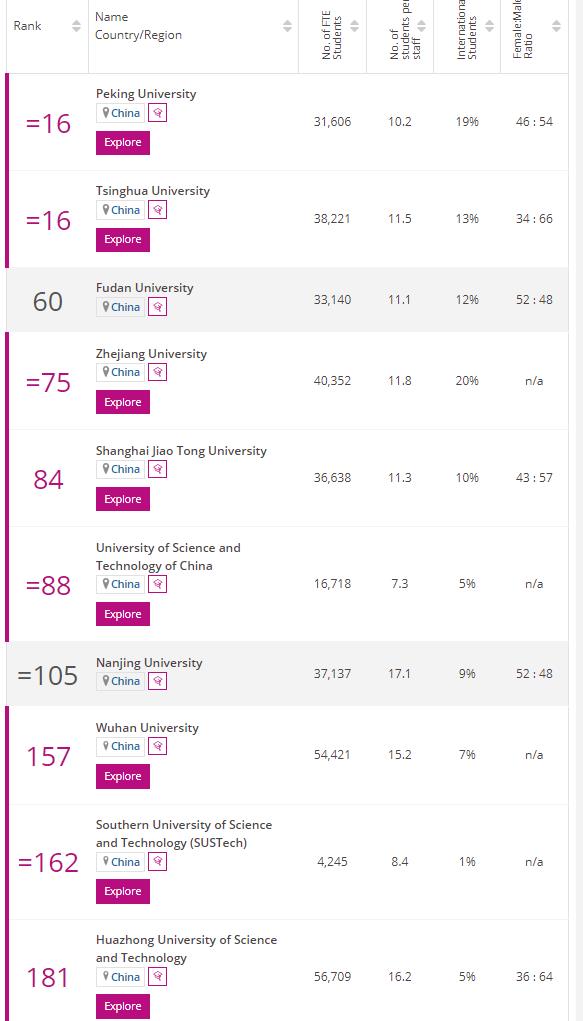Screen dimensions: 583x1021
Task: Open the Nanjing University link
Action: tap(149, 663)
